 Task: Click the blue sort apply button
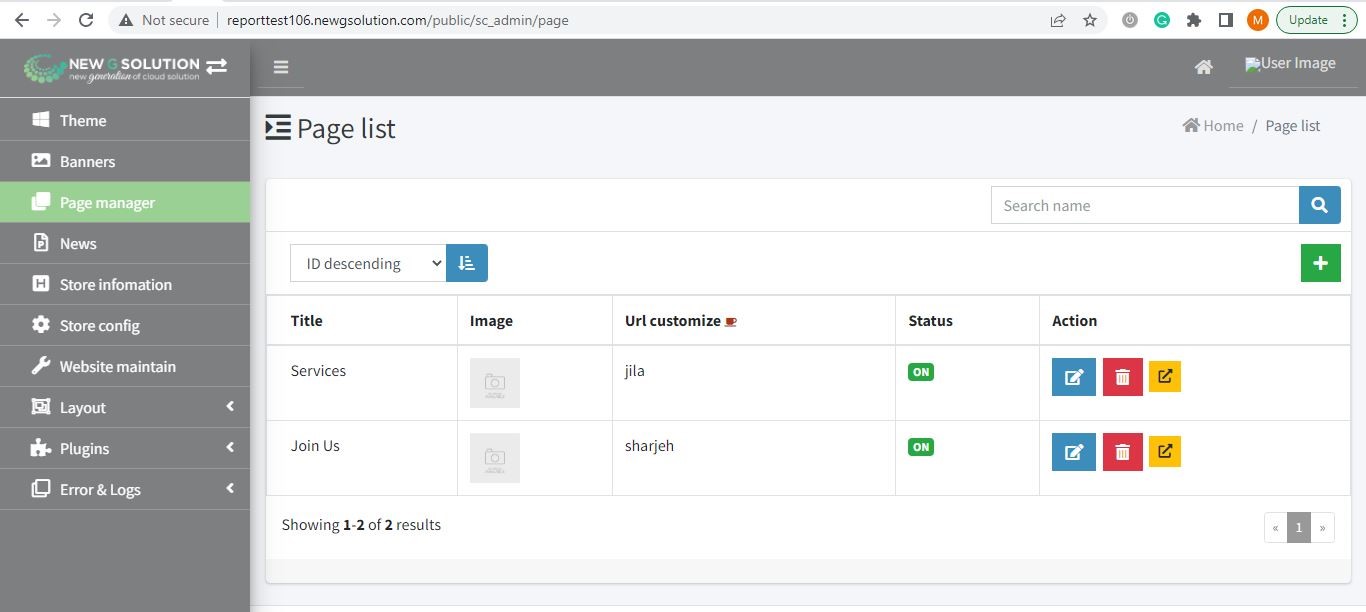[x=467, y=263]
